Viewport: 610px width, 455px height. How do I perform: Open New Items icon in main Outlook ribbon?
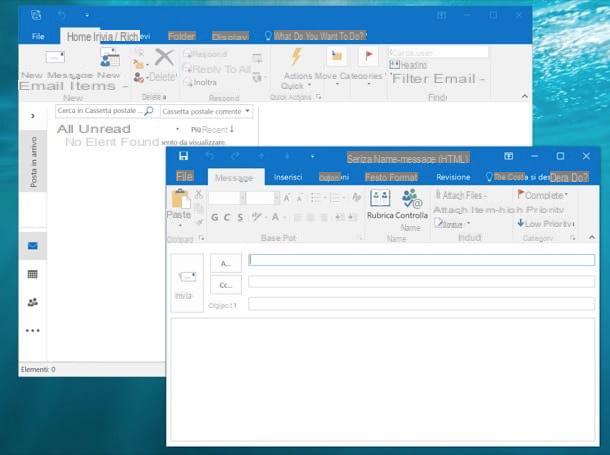pos(110,58)
